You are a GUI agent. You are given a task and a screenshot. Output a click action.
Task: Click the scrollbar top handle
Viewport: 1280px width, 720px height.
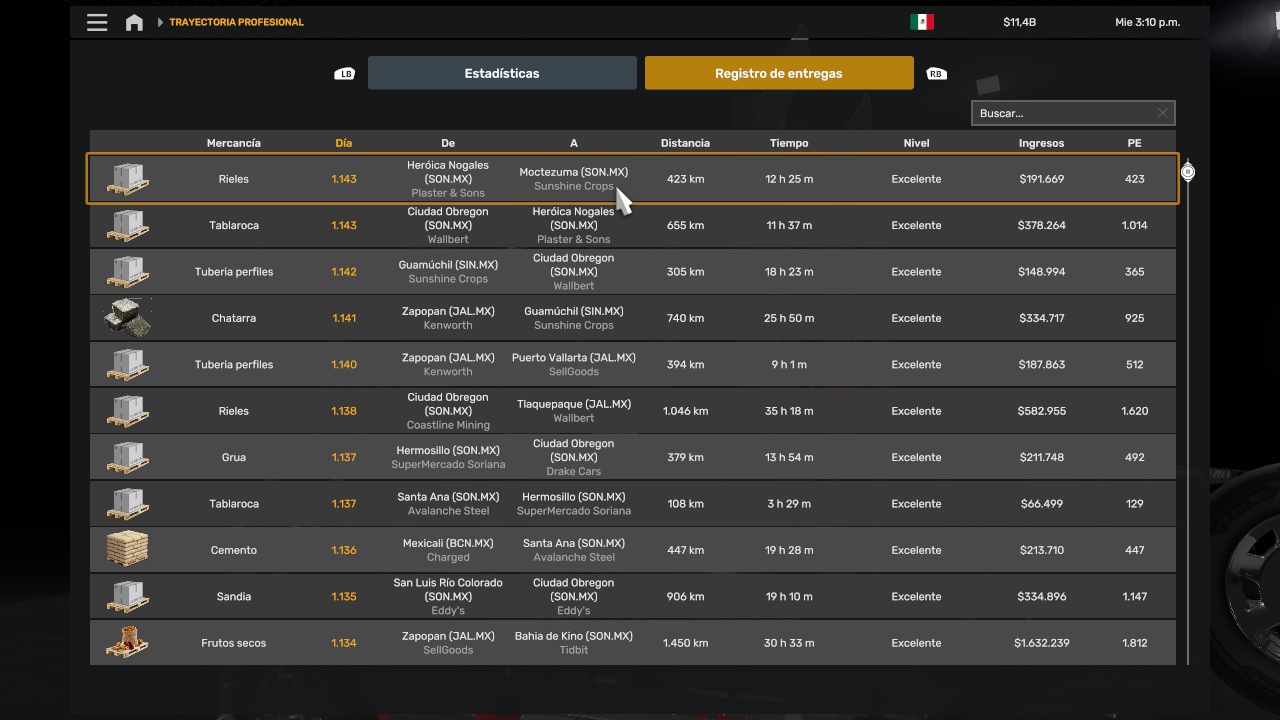click(x=1188, y=172)
